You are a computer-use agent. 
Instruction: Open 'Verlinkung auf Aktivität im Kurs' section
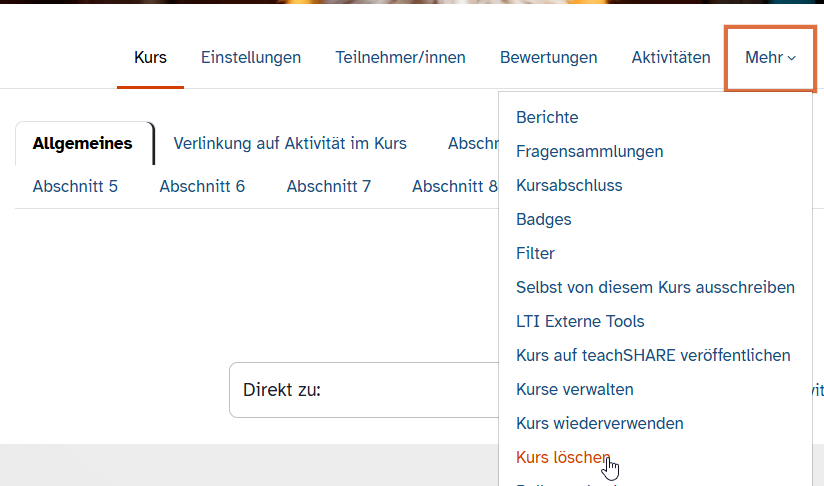[290, 143]
